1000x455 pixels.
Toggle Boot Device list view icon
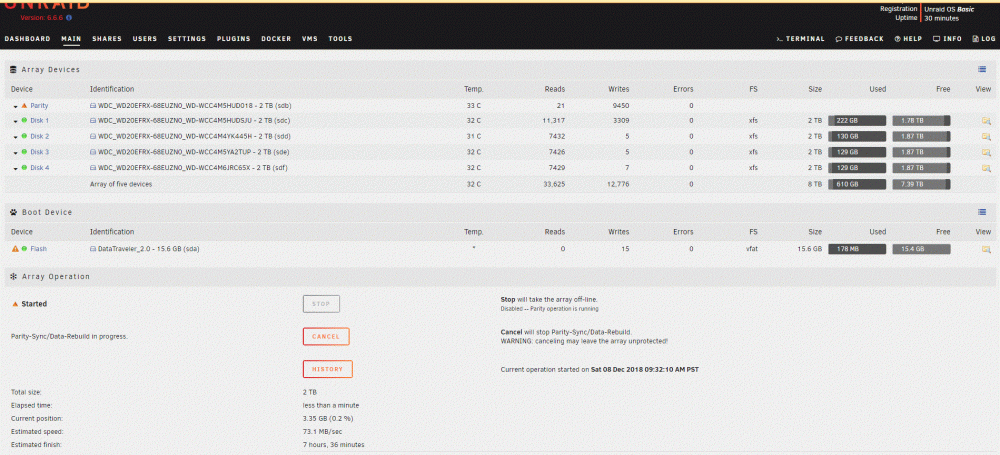click(982, 212)
